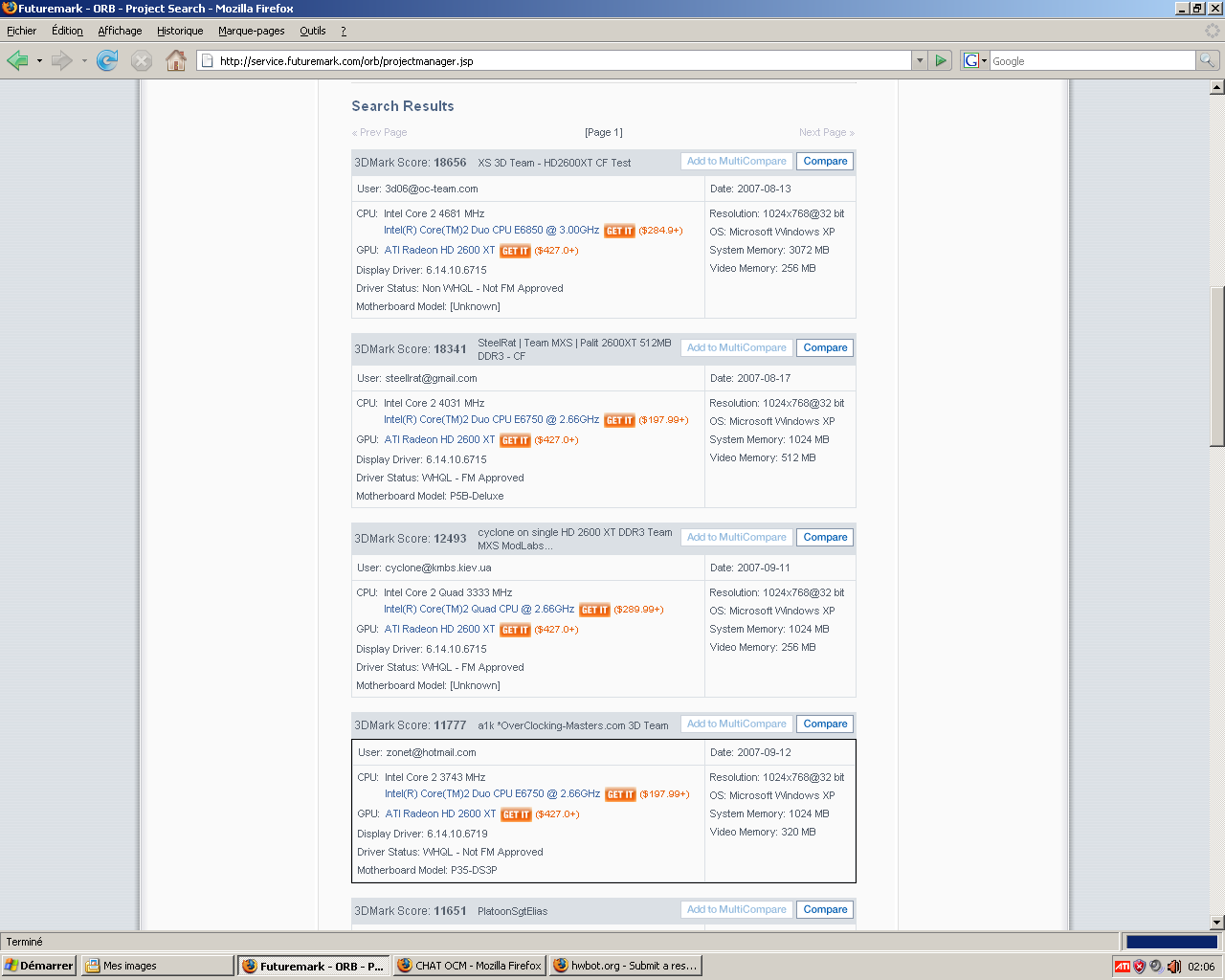The width and height of the screenshot is (1225, 980).
Task: Open the ? help menu
Action: [344, 31]
